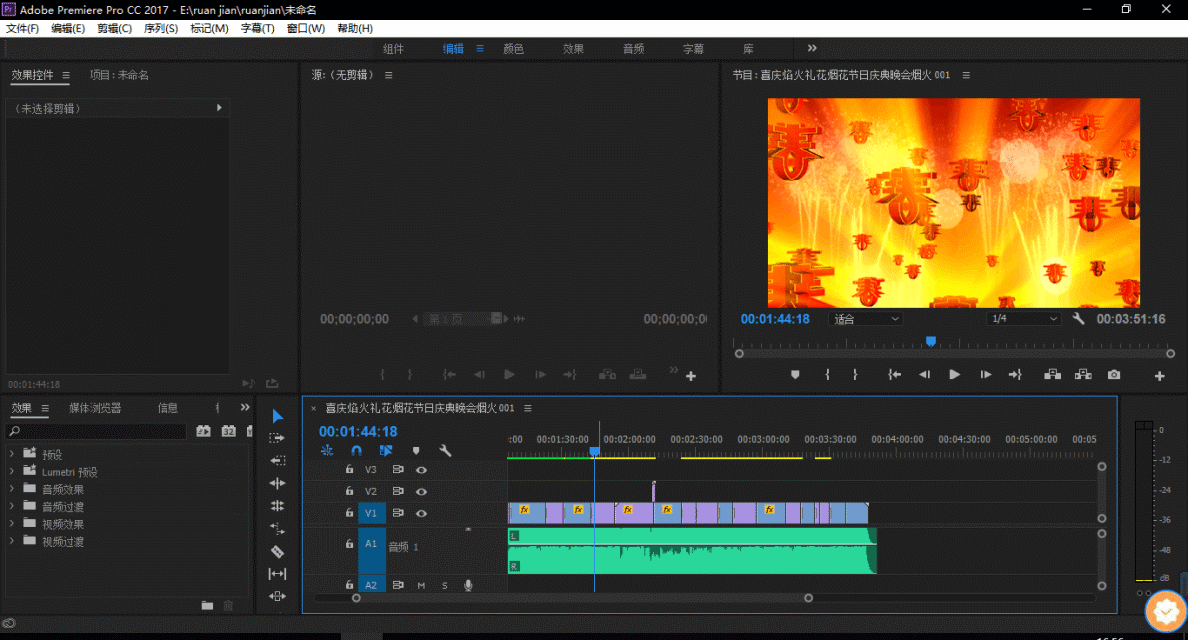Open the 剪辑(C) menu

(x=114, y=28)
